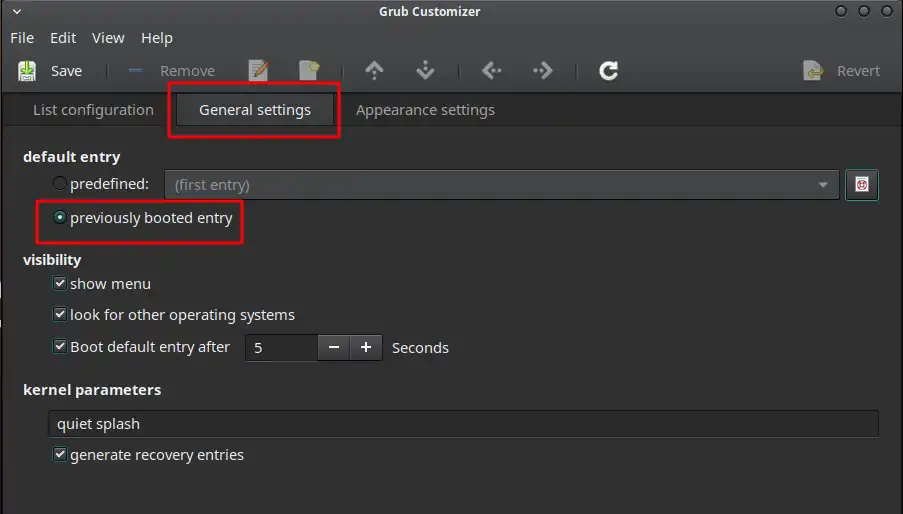Open the window menu chevron in title bar
Image resolution: width=903 pixels, height=514 pixels.
coord(17,12)
